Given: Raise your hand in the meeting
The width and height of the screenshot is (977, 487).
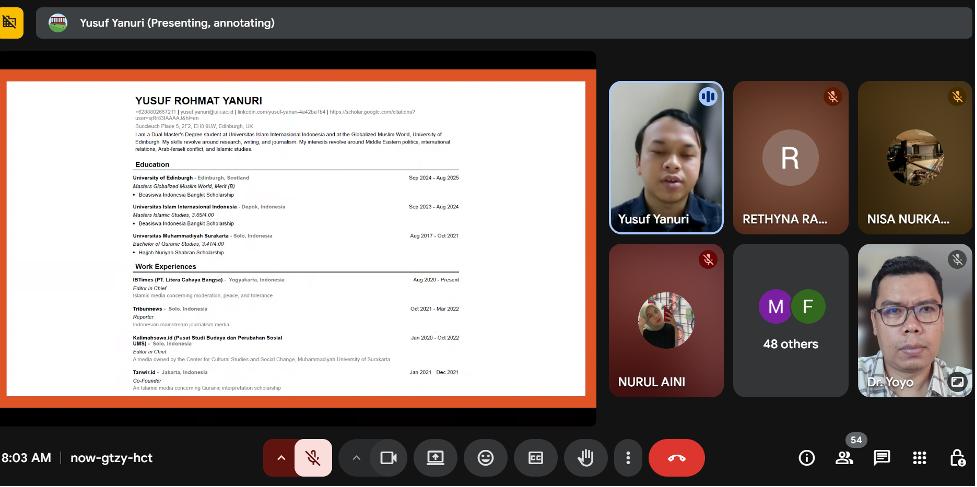Looking at the screenshot, I should [x=586, y=458].
